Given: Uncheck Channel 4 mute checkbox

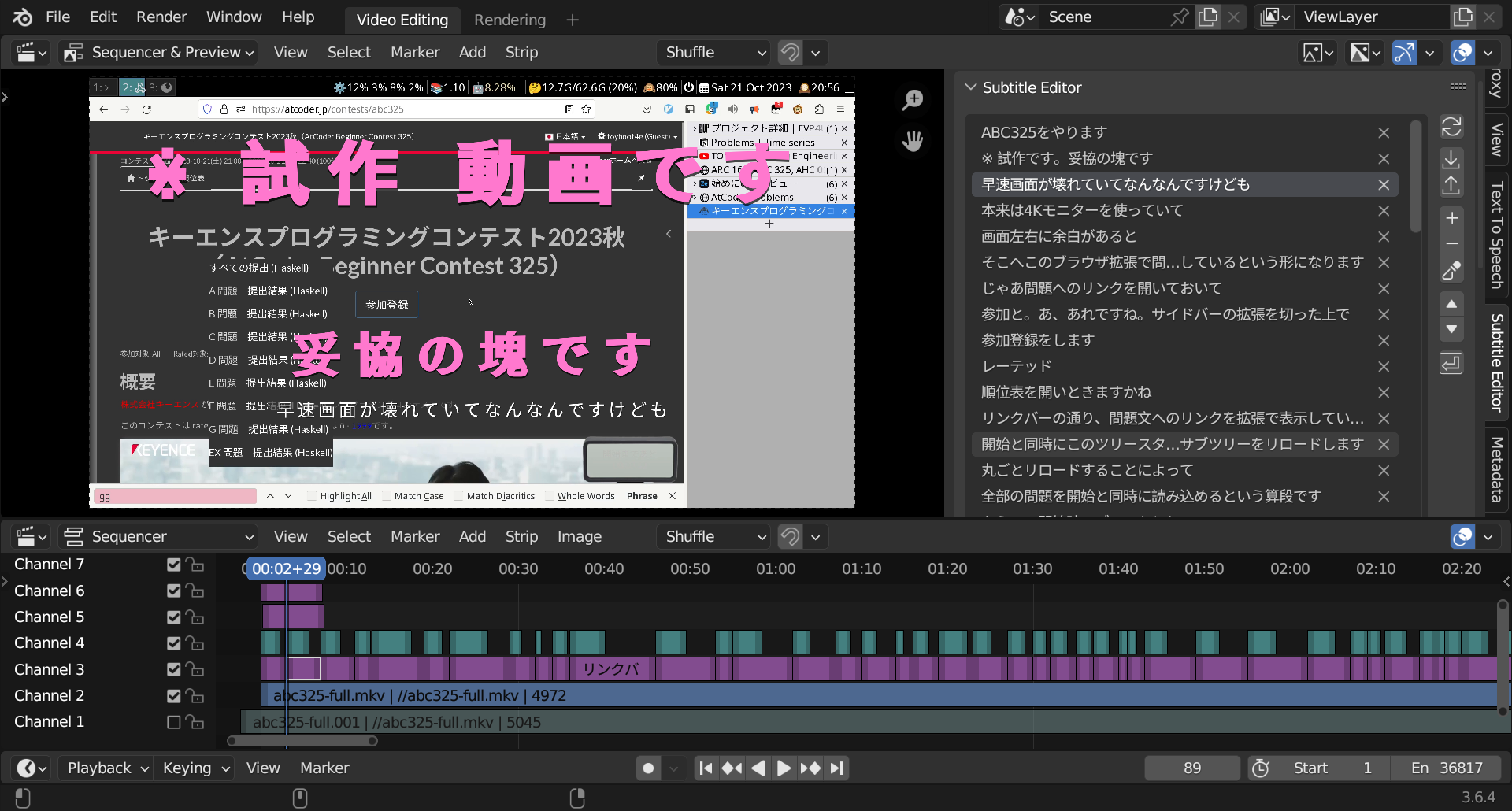Looking at the screenshot, I should coord(174,643).
